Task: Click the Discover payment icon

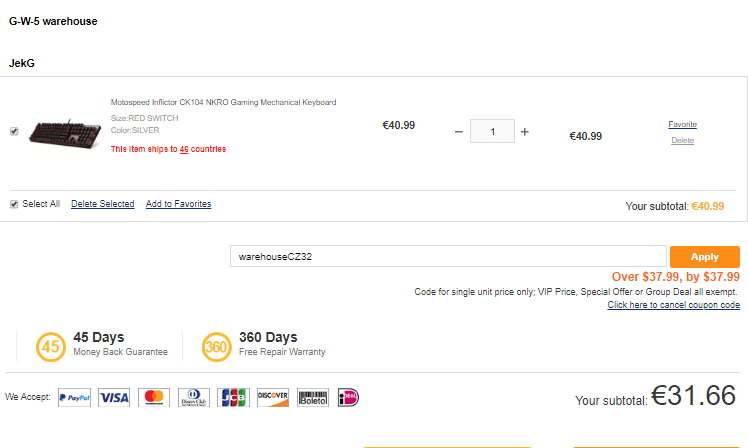Action: [x=273, y=397]
